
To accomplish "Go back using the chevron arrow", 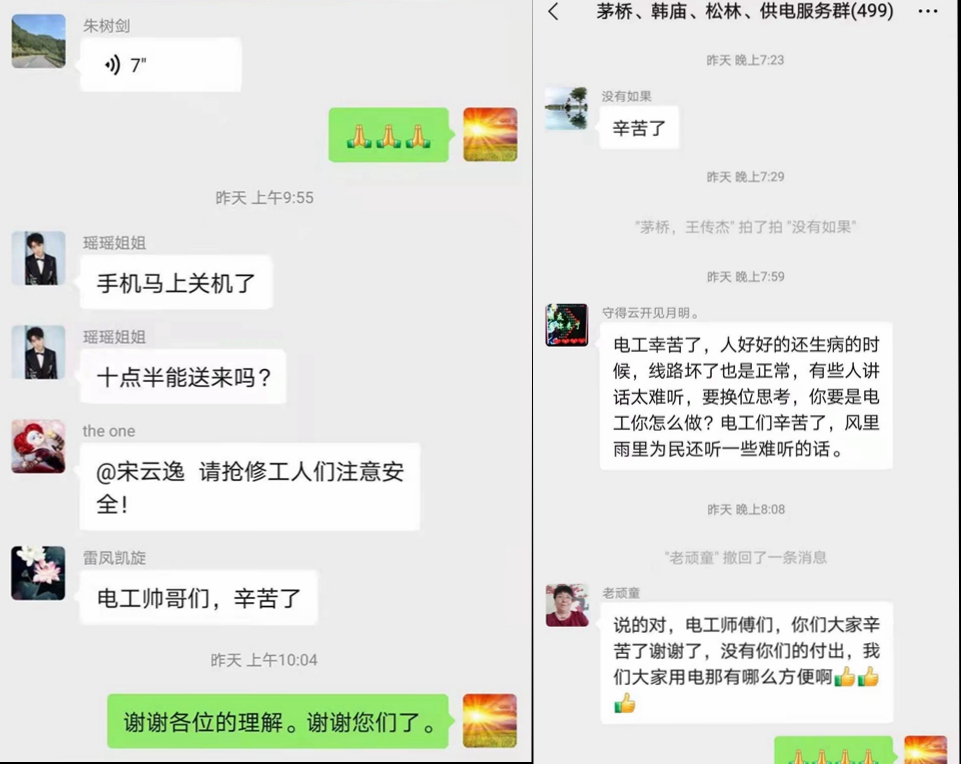I will 553,12.
